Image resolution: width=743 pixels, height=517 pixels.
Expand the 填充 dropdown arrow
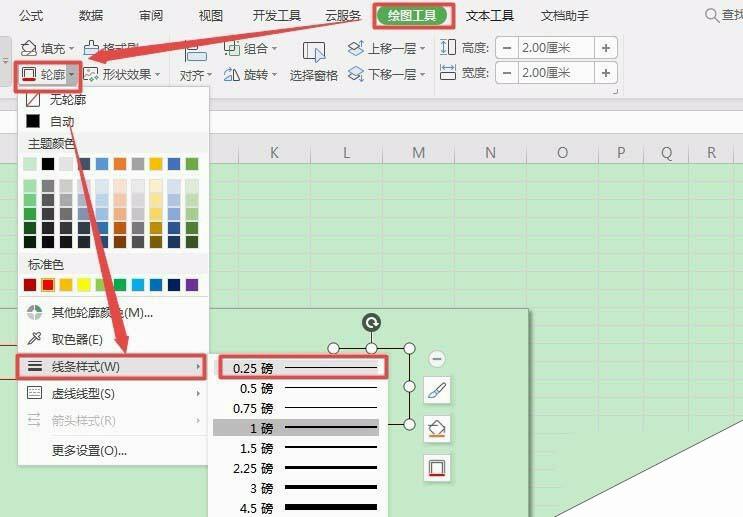[x=71, y=48]
